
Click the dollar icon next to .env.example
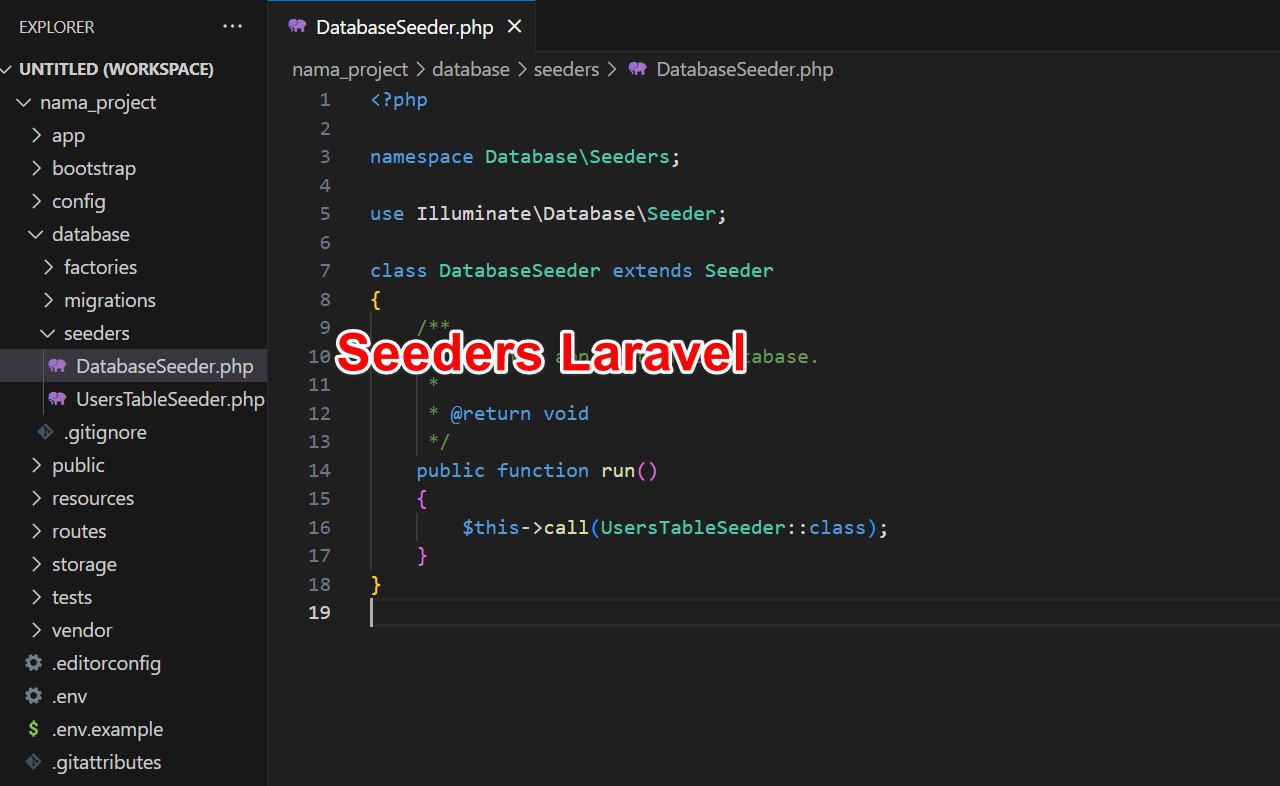pos(34,729)
